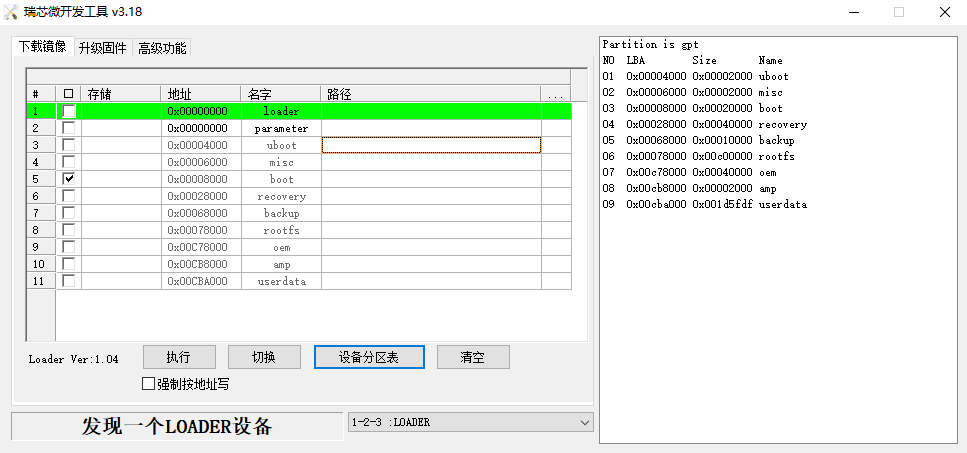Click the '...' browse column header
The height and width of the screenshot is (453, 967).
pos(556,94)
